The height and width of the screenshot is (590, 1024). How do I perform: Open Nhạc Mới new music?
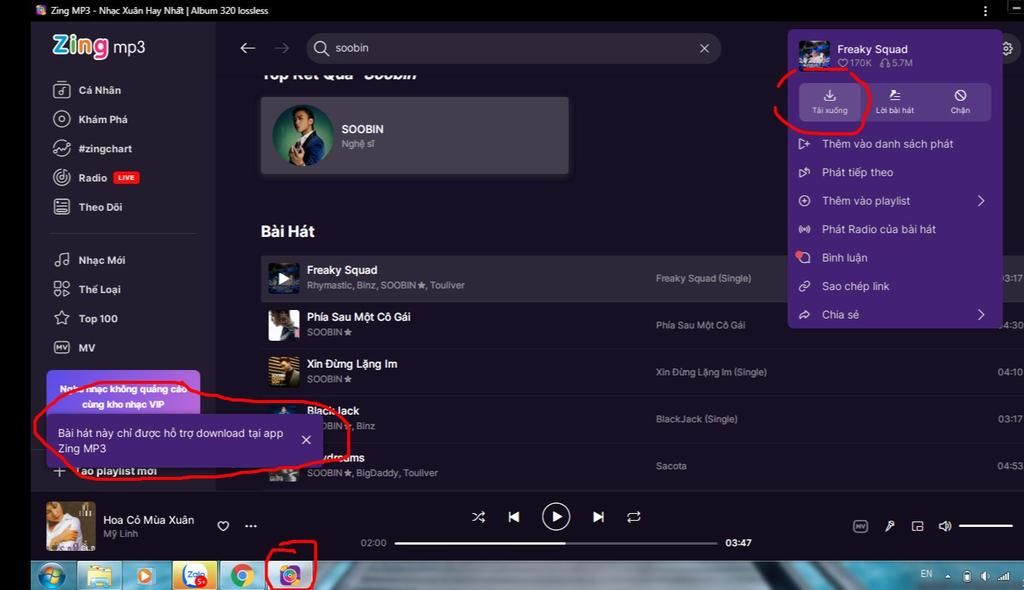(x=89, y=260)
